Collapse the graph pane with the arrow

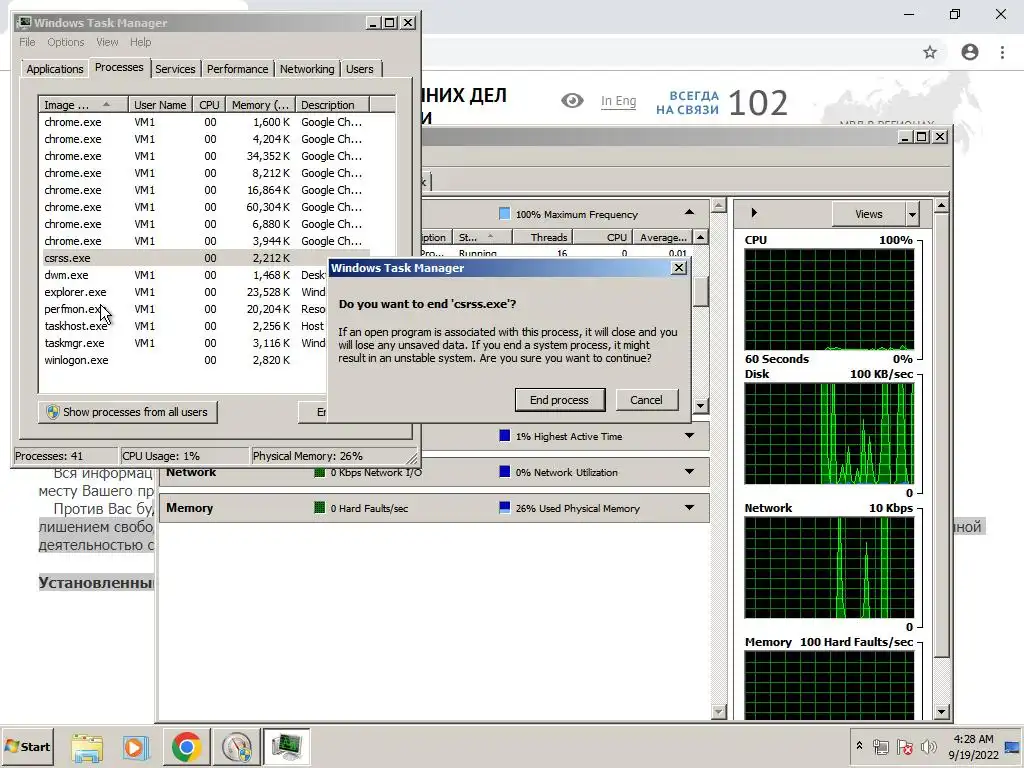coord(754,213)
